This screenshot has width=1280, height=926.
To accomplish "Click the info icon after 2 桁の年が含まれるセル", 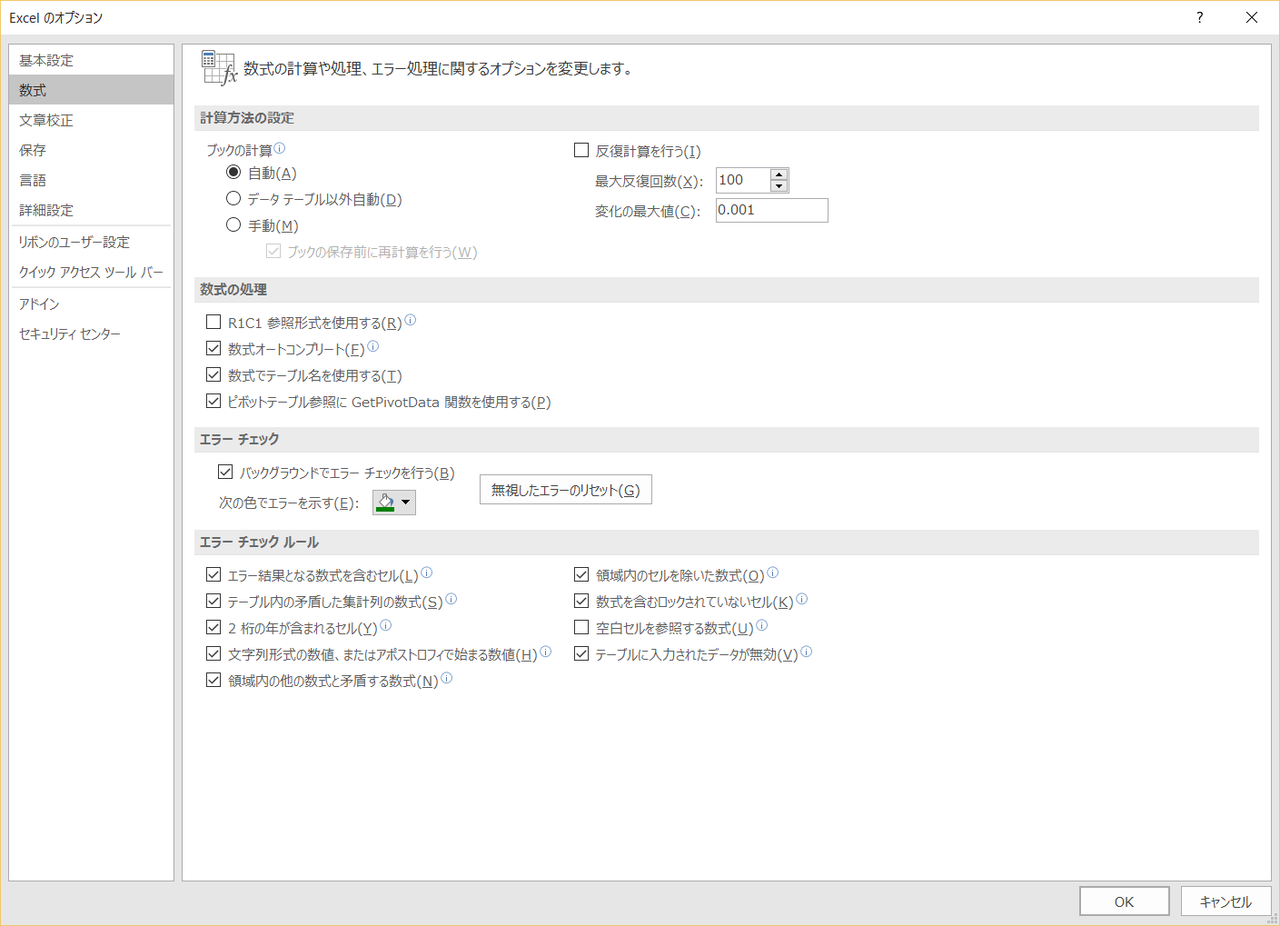I will pos(386,626).
